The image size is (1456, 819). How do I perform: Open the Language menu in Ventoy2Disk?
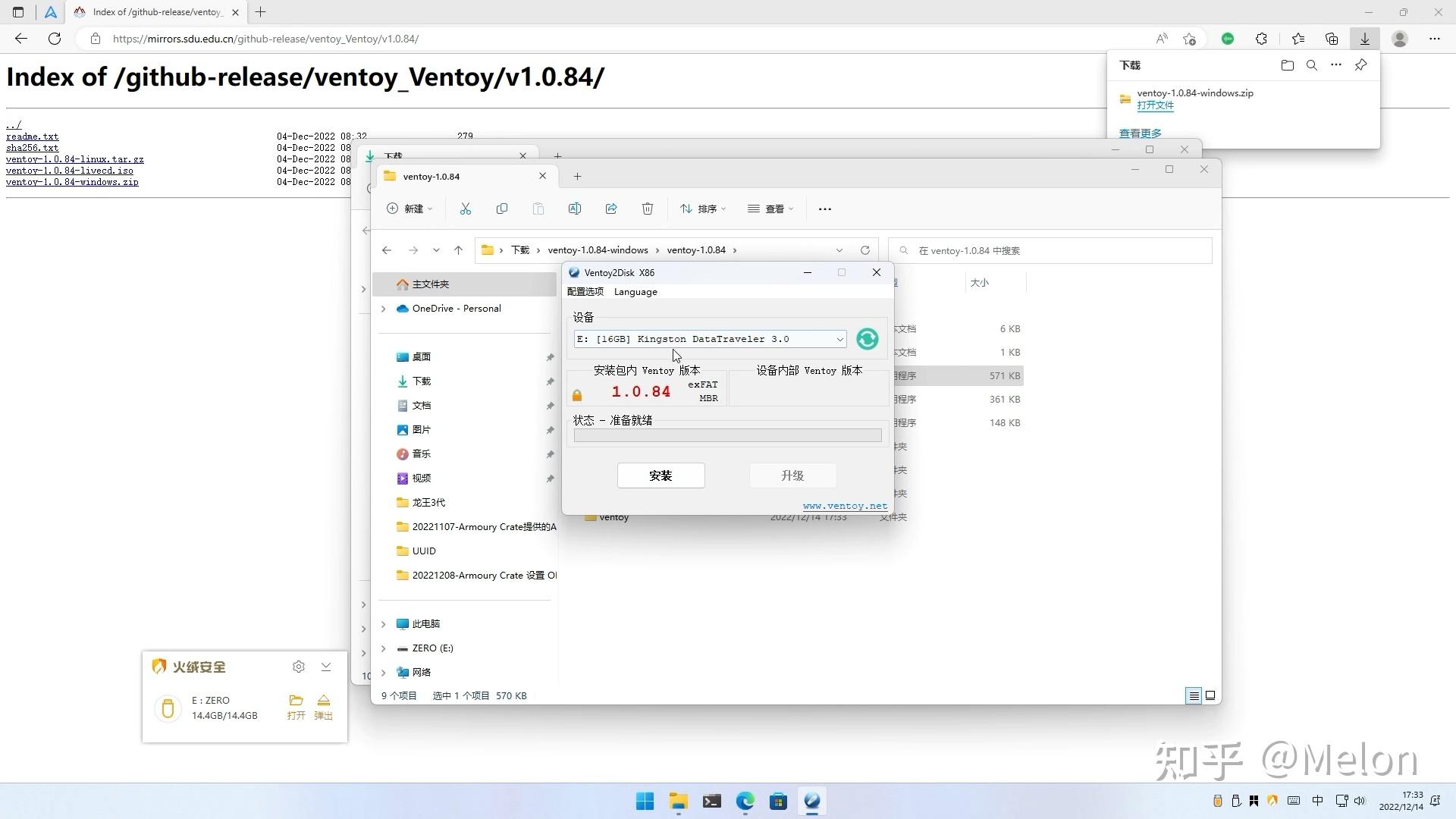pyautogui.click(x=635, y=291)
